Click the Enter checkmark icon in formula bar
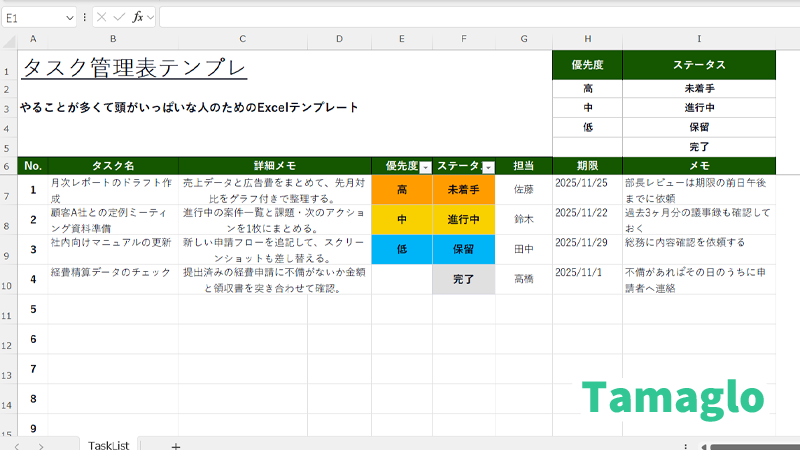Screen dimensions: 800x450 pyautogui.click(x=119, y=17)
